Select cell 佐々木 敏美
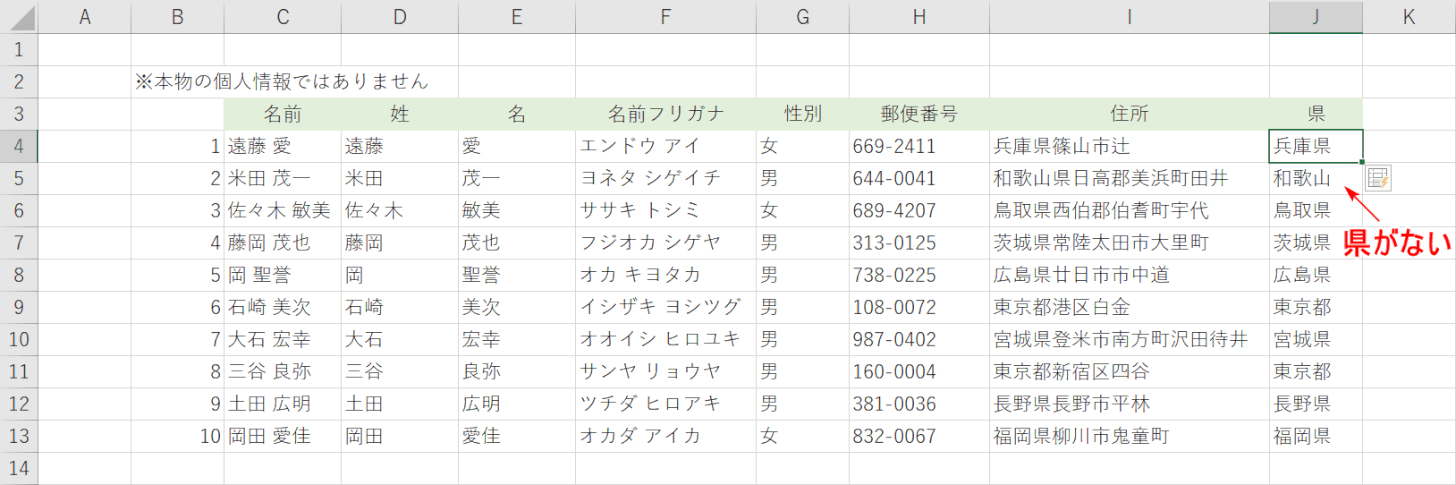This screenshot has height=485, width=1456. tap(282, 211)
